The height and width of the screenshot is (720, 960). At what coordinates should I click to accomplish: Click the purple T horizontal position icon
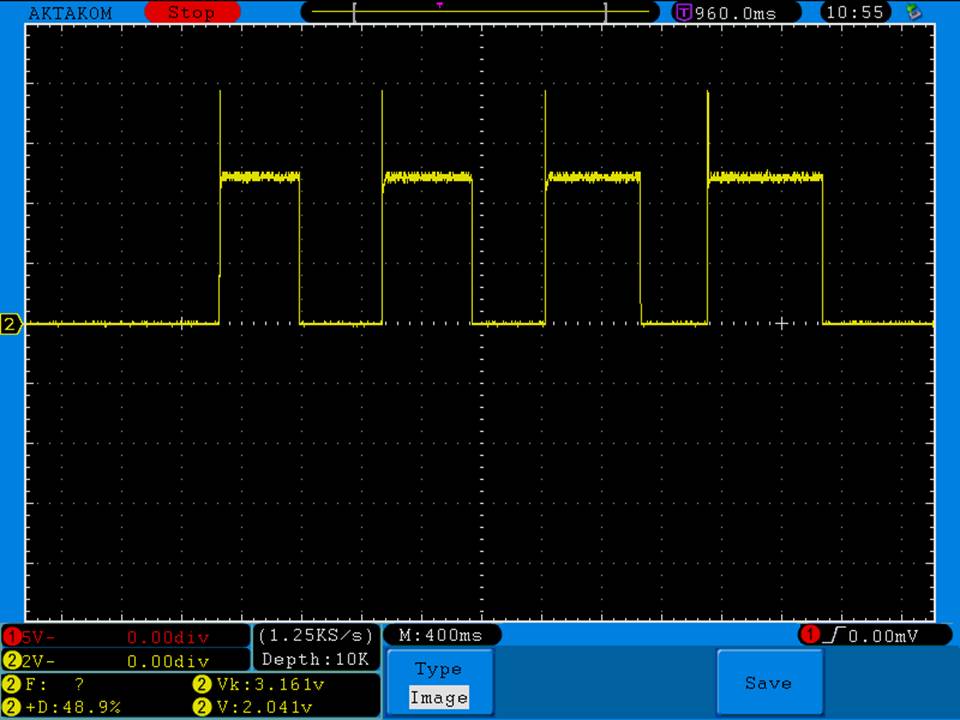(684, 13)
